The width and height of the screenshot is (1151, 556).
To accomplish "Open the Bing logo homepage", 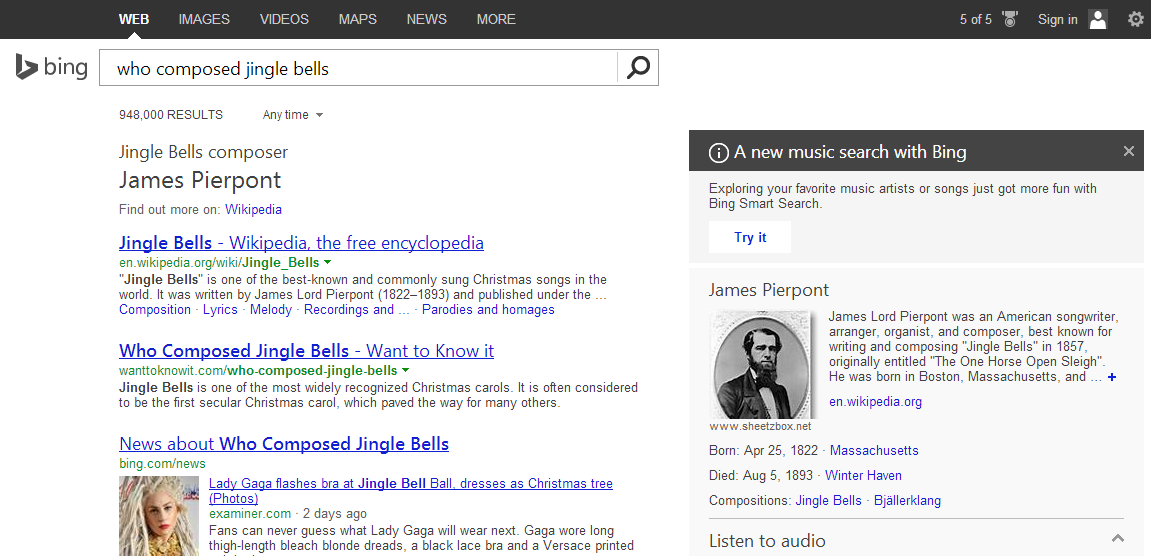I will (51, 68).
